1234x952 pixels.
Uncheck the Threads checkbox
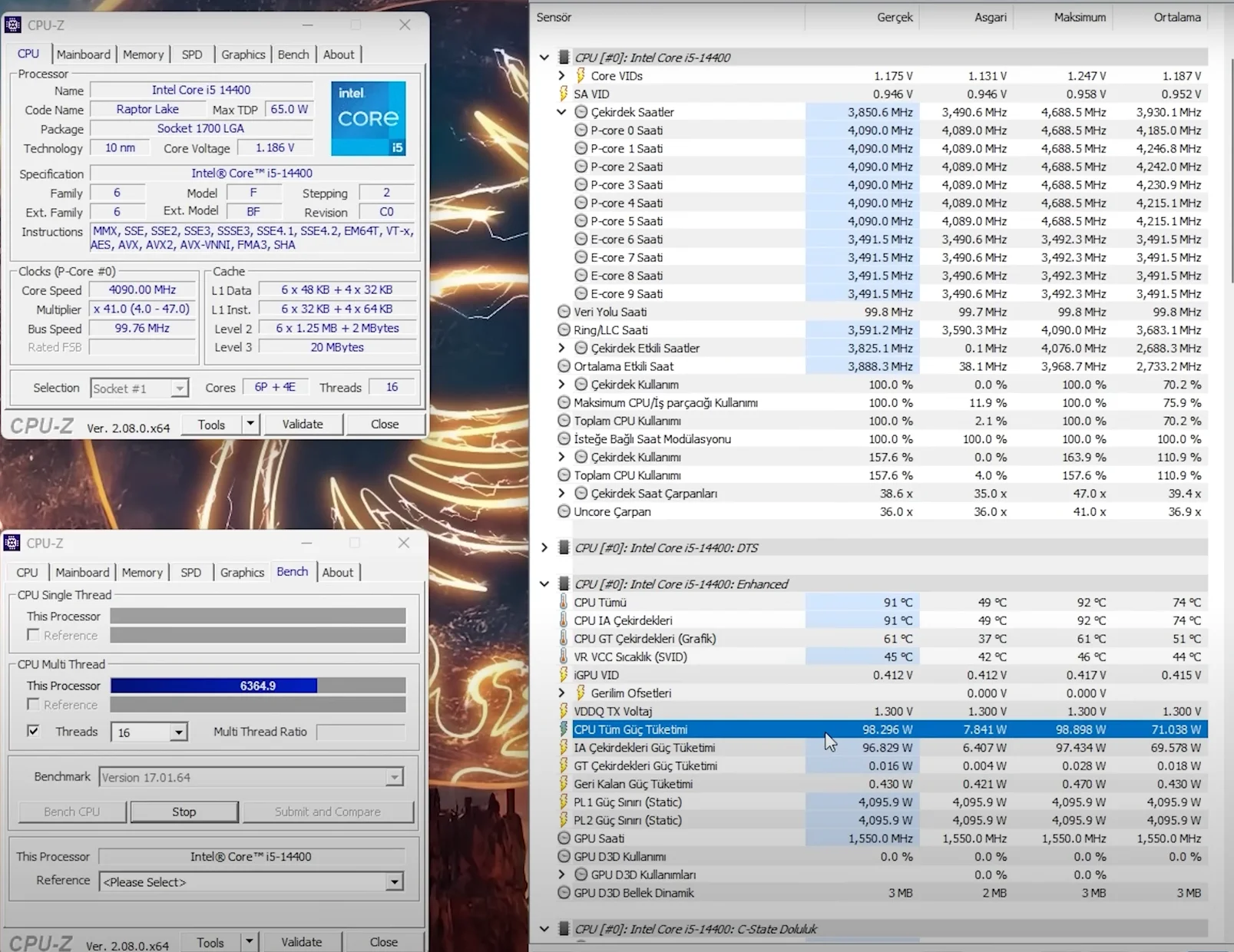click(33, 731)
